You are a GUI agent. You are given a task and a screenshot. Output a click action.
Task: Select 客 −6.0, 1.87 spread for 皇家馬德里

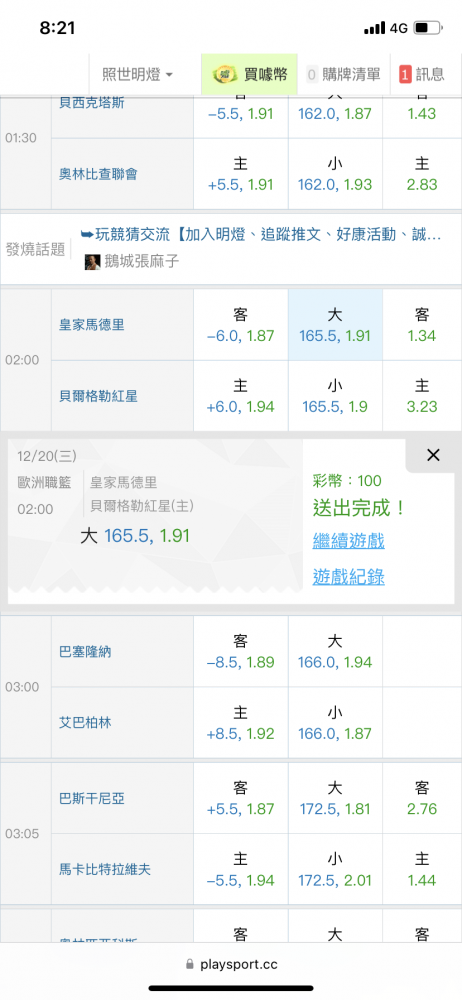pos(241,325)
